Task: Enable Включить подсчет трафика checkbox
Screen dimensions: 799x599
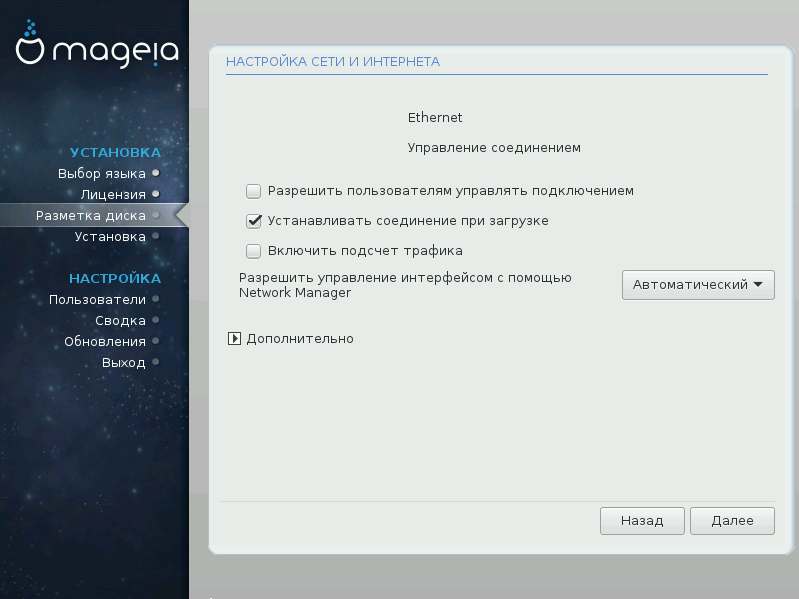Action: pyautogui.click(x=254, y=251)
